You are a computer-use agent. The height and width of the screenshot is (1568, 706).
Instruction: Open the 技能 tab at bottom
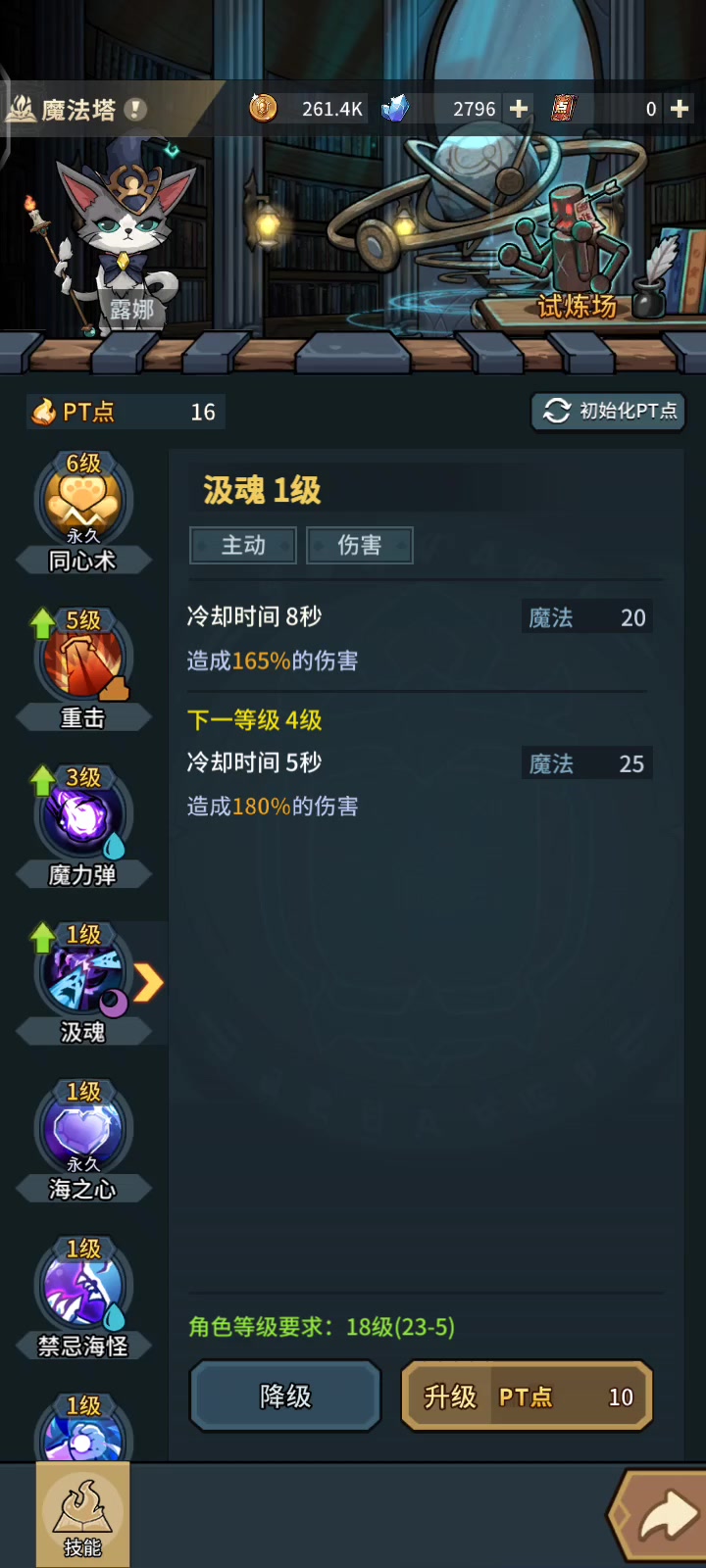(83, 1515)
